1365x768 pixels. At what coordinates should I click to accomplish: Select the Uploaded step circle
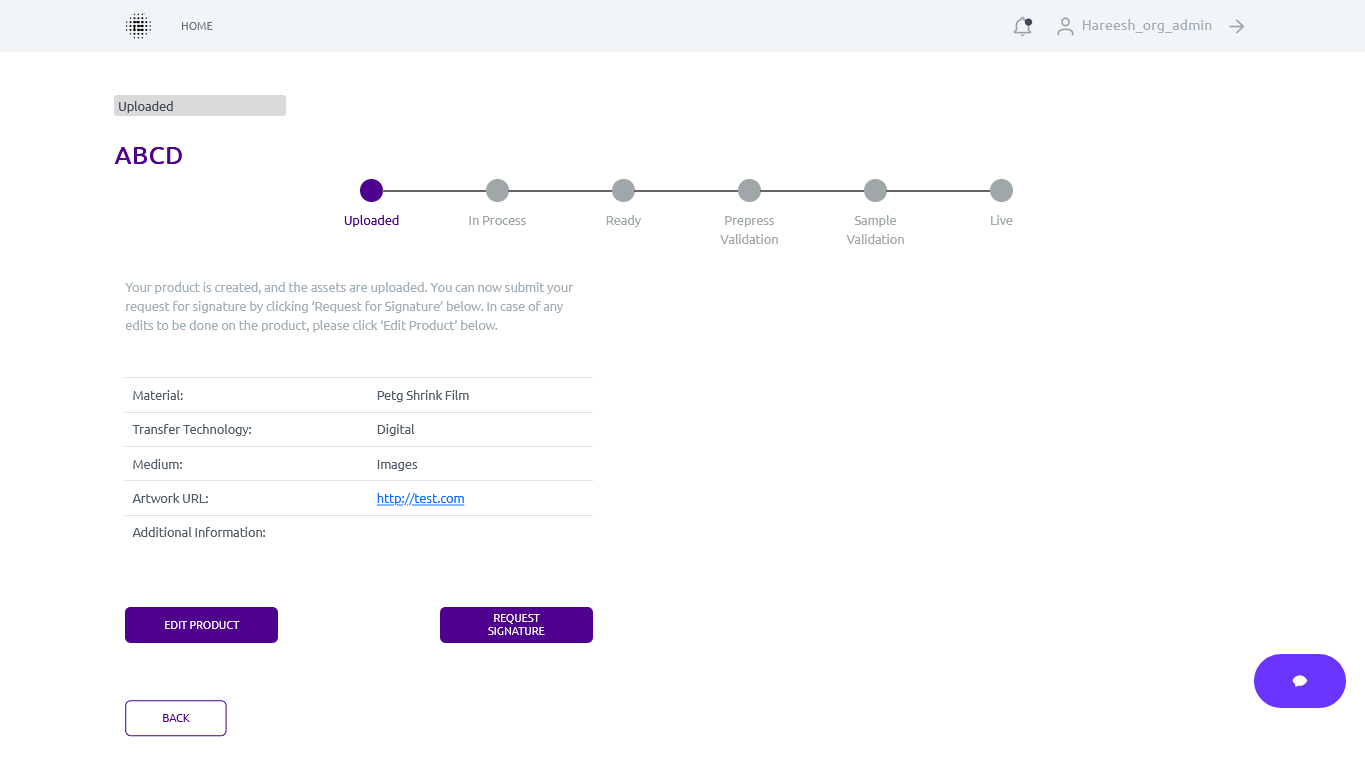click(371, 190)
